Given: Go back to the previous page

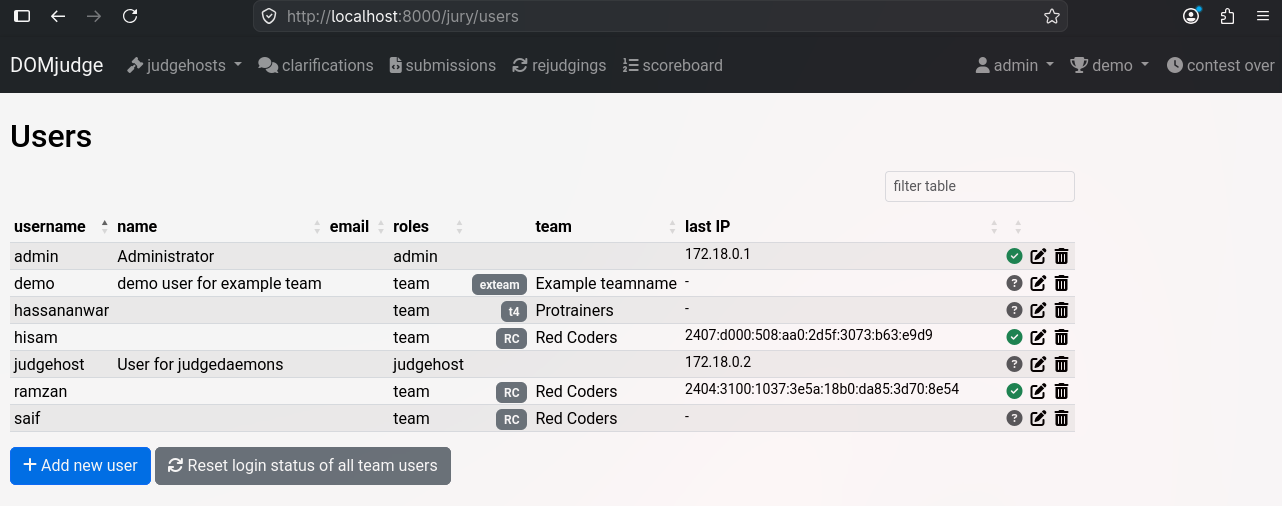Looking at the screenshot, I should 58,16.
